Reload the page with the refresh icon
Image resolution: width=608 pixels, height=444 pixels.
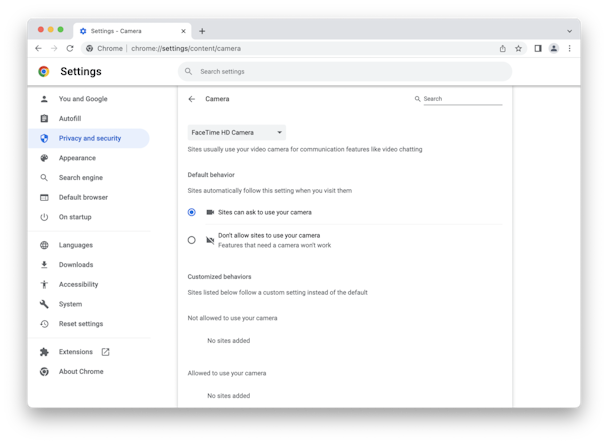point(70,48)
